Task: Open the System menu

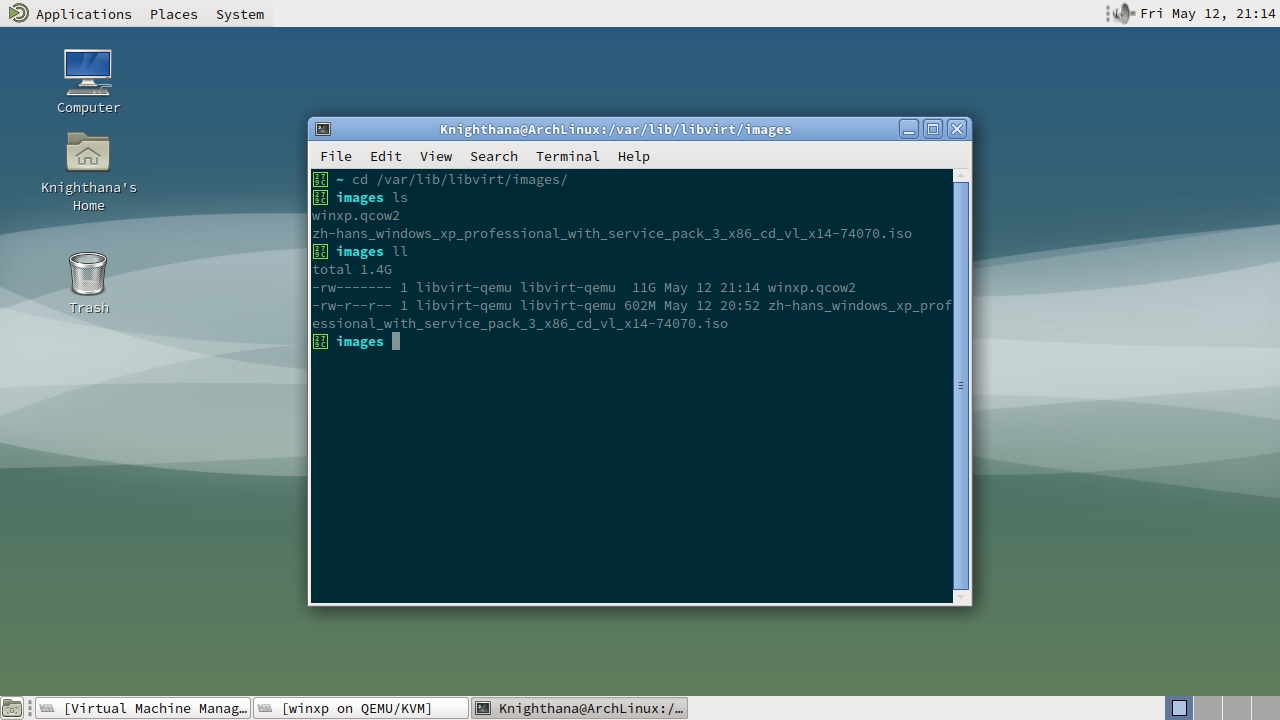Action: [240, 14]
